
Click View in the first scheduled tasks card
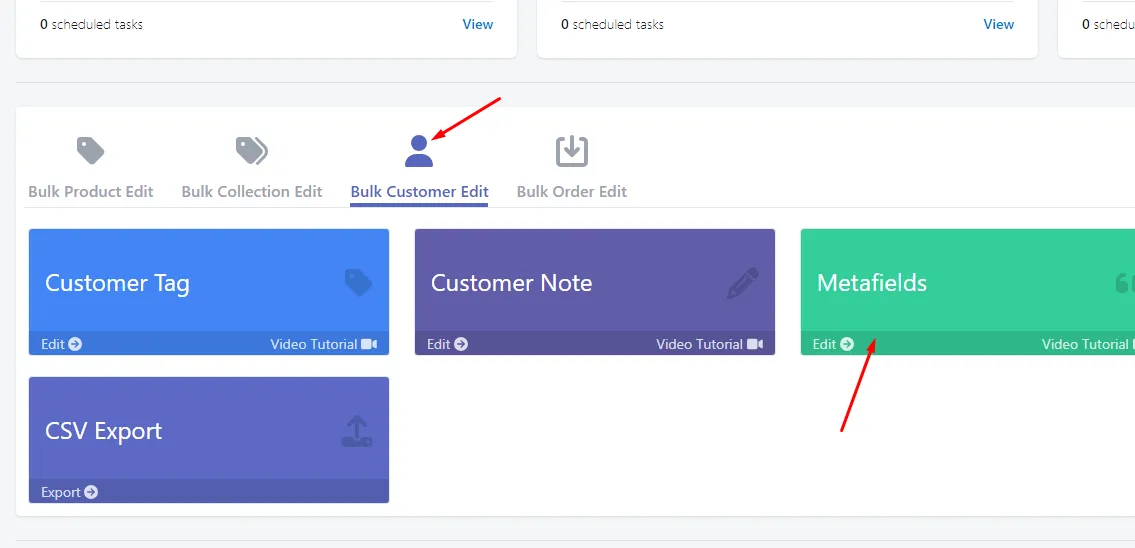(478, 24)
